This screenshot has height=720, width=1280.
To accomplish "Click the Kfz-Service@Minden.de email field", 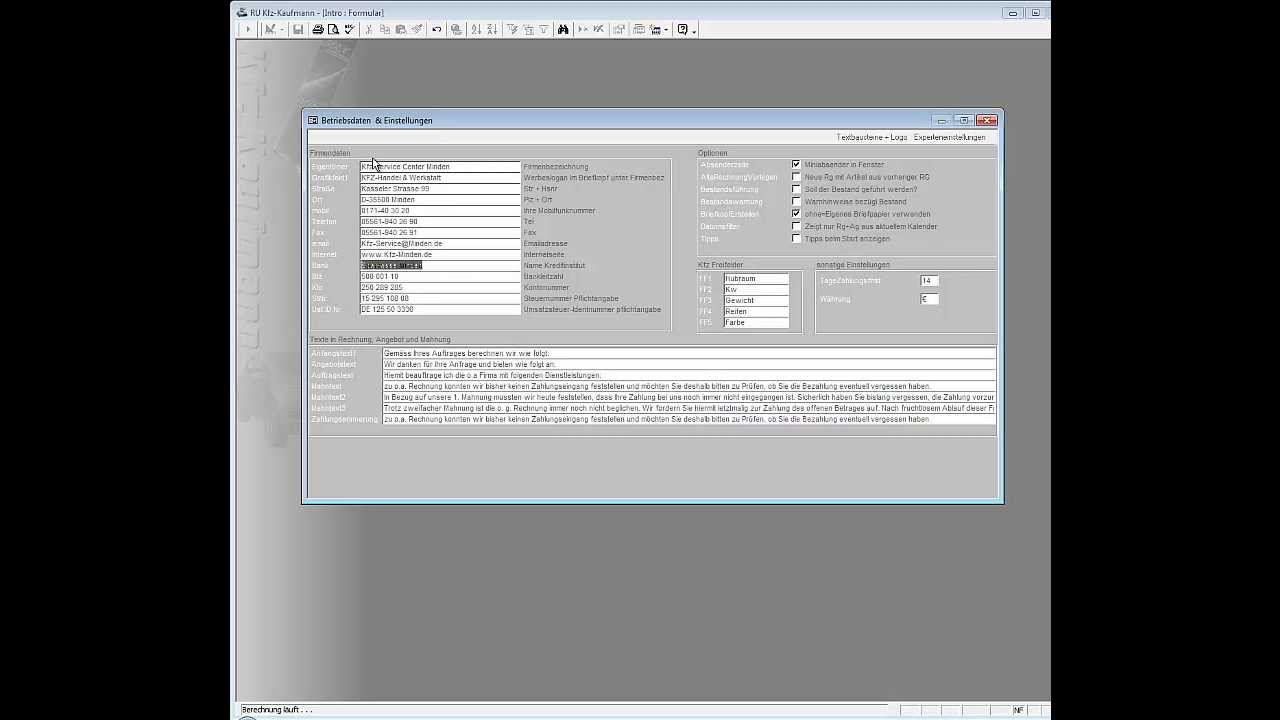I will [440, 244].
